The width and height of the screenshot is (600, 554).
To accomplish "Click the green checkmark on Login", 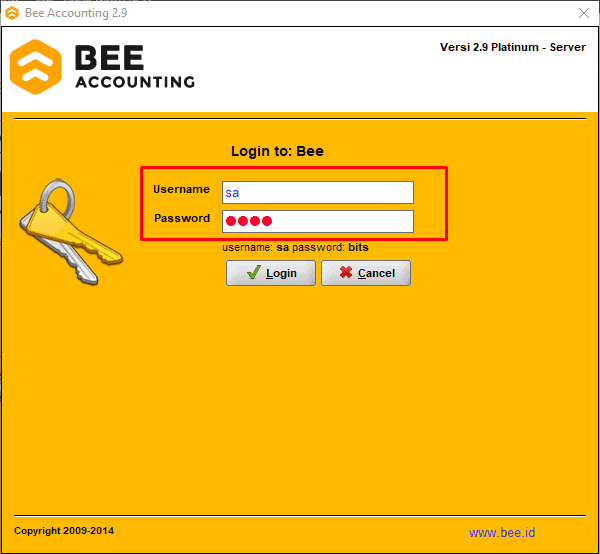I will (x=254, y=272).
